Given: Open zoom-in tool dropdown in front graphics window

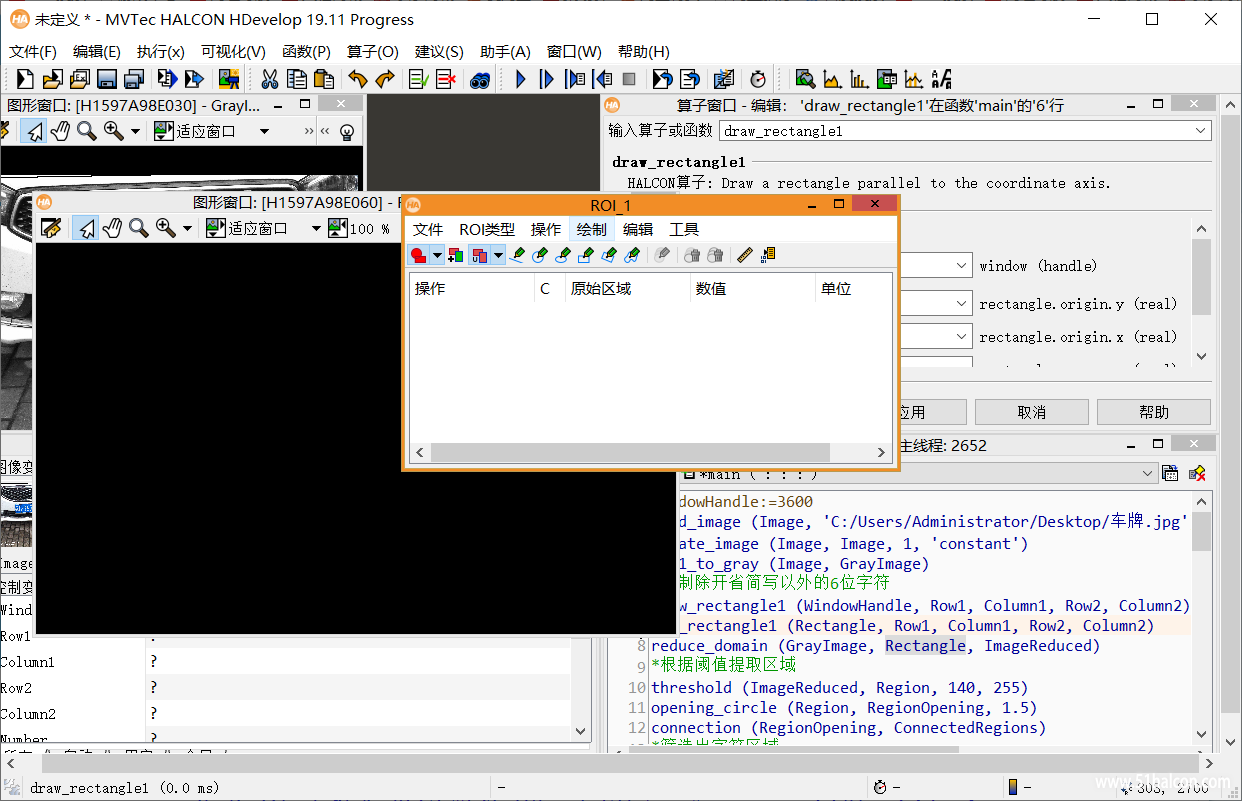Looking at the screenshot, I should point(187,229).
